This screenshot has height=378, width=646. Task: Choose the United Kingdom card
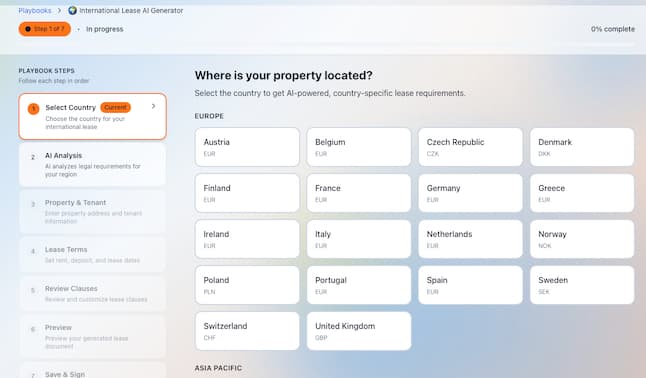tap(359, 331)
